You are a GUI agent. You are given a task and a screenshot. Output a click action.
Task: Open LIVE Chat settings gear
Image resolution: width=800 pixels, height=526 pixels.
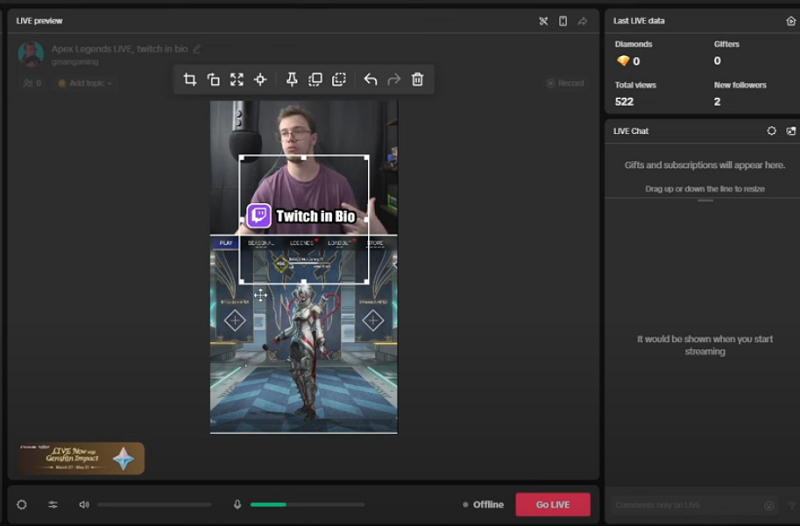pyautogui.click(x=771, y=131)
